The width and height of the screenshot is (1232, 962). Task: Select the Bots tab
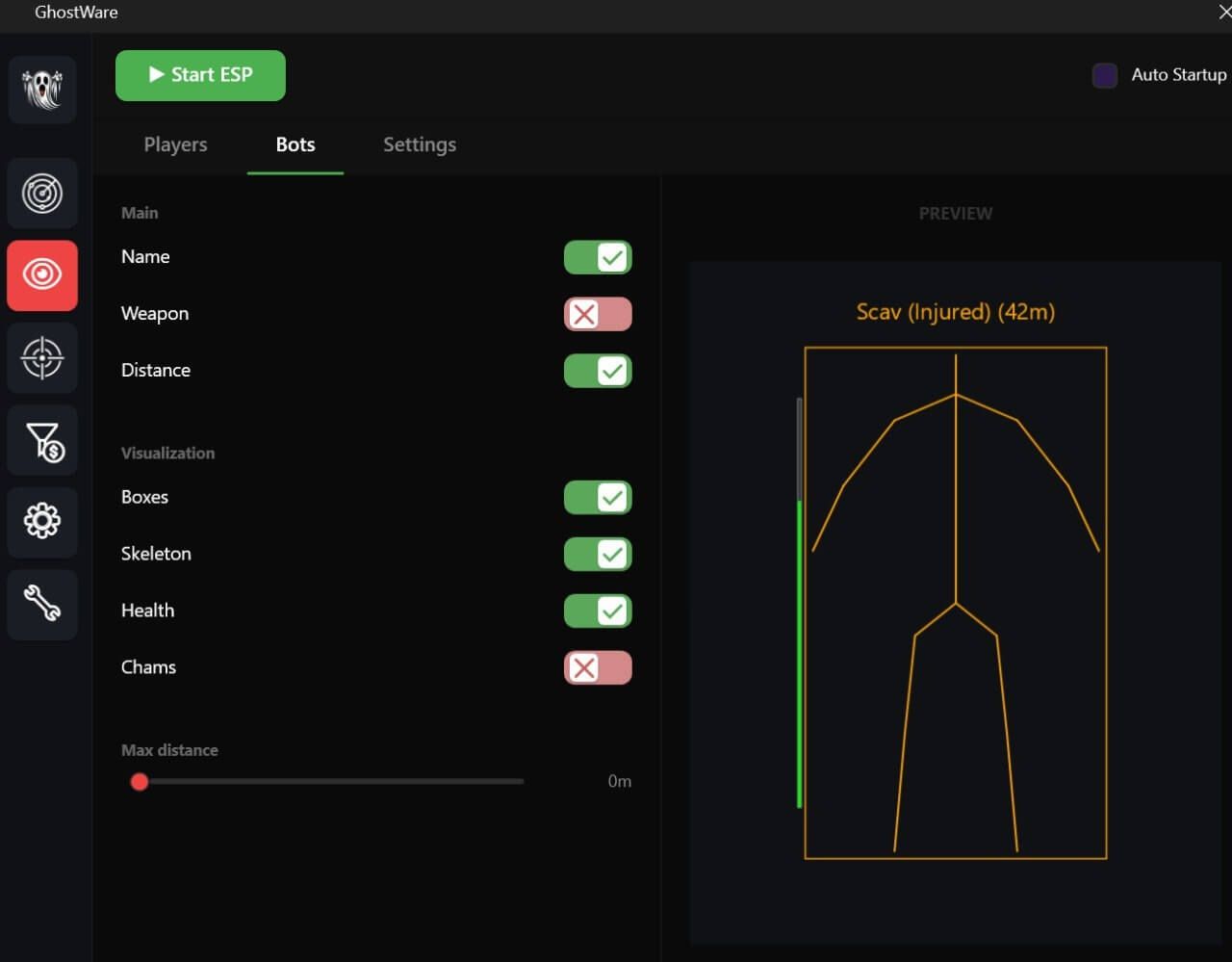(295, 144)
